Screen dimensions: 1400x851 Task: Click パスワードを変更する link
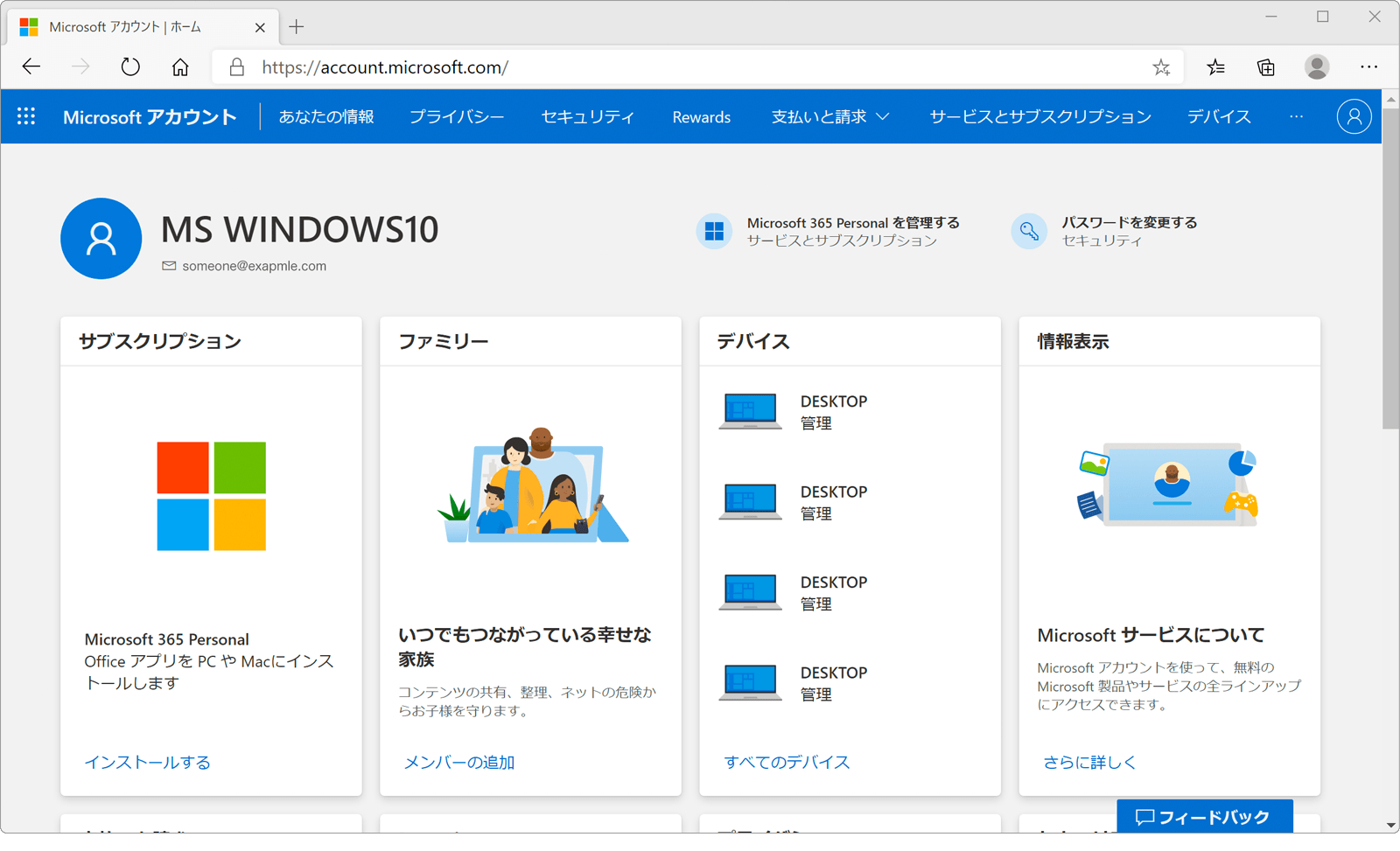[1130, 223]
